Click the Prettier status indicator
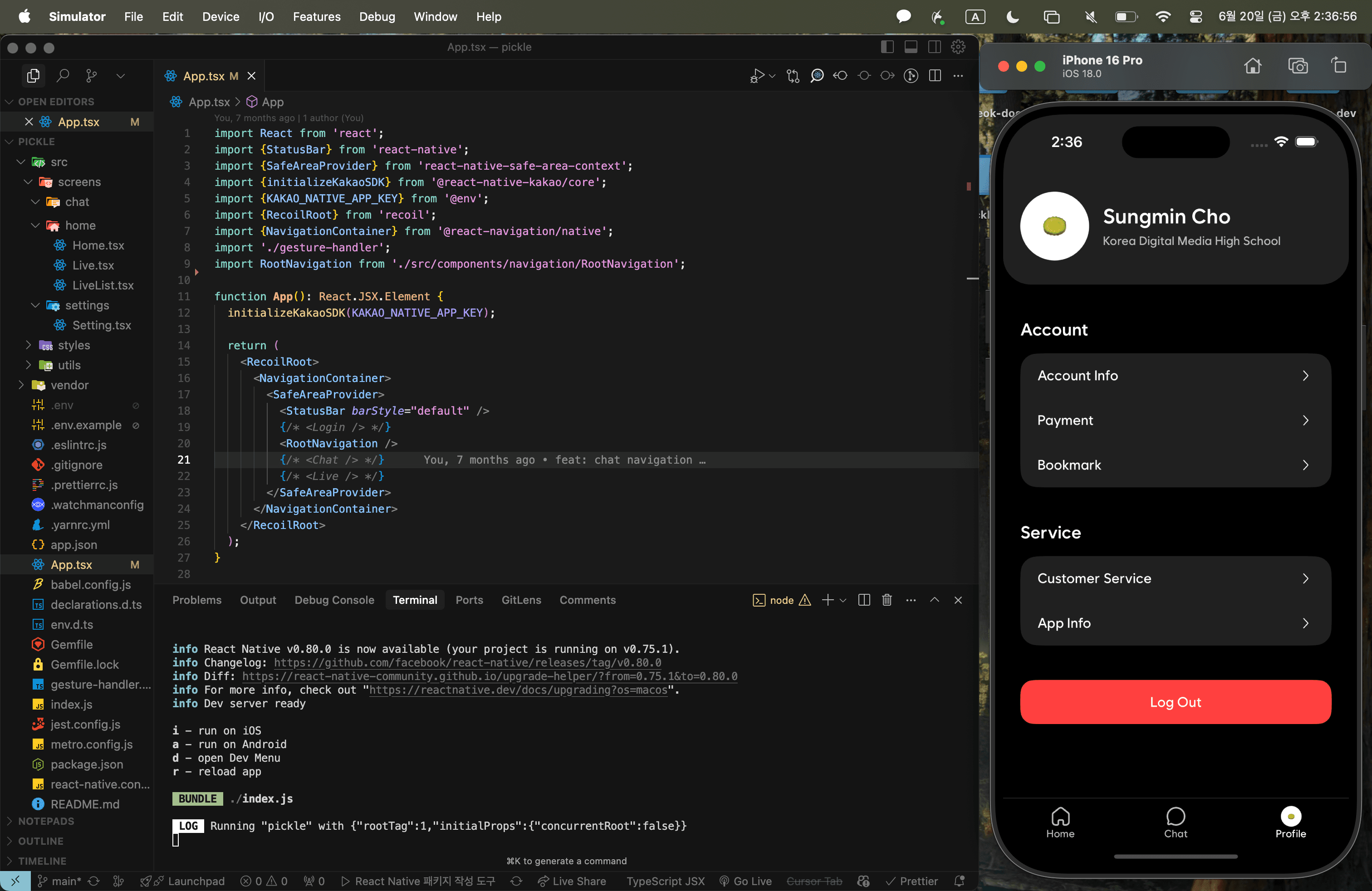This screenshot has width=1372, height=891. click(912, 881)
